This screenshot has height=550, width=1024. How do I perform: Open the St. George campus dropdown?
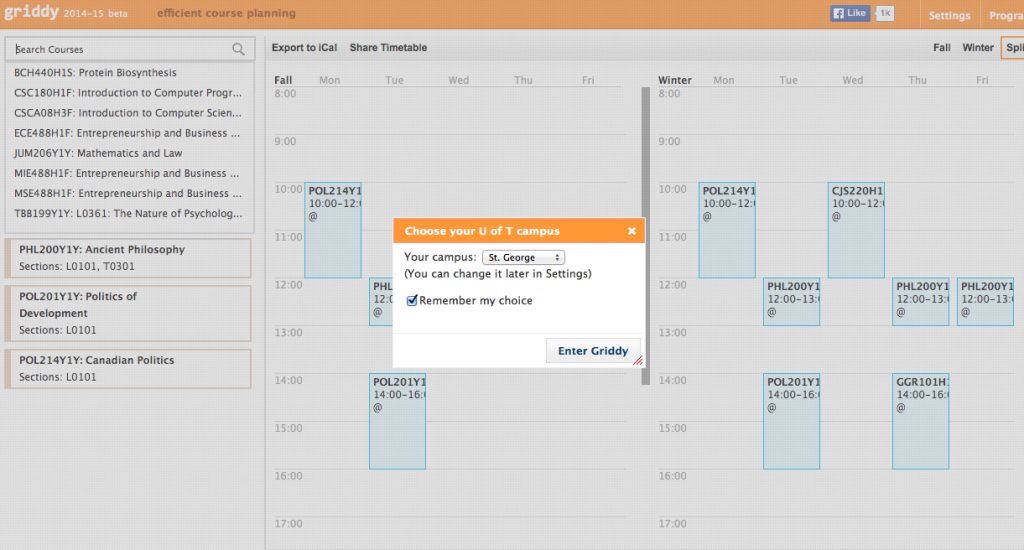pos(523,258)
